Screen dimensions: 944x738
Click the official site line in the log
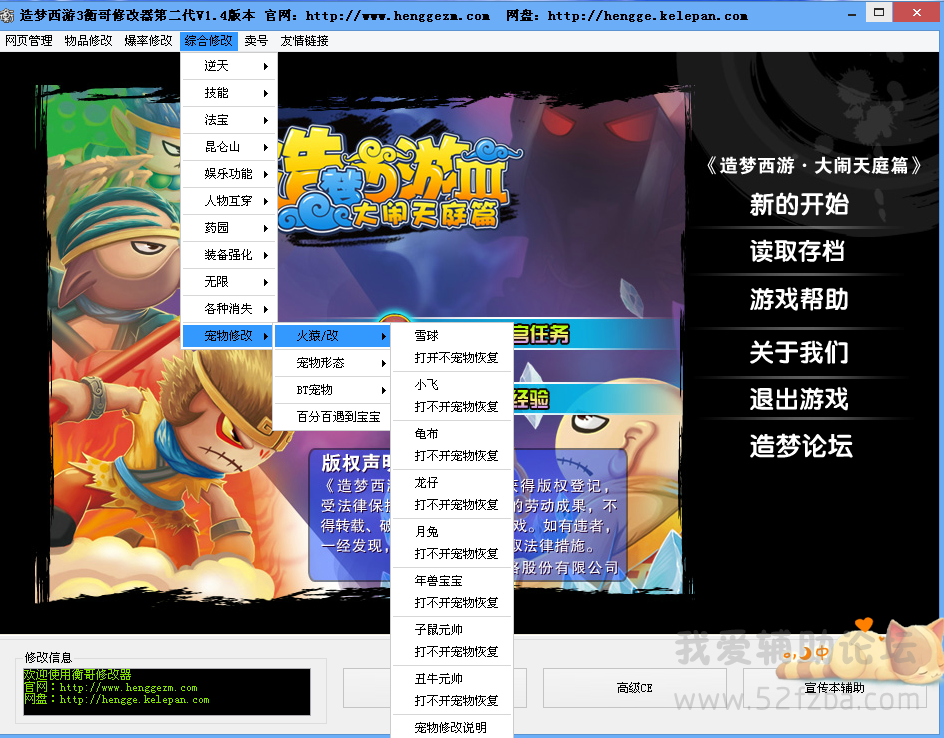click(x=111, y=687)
